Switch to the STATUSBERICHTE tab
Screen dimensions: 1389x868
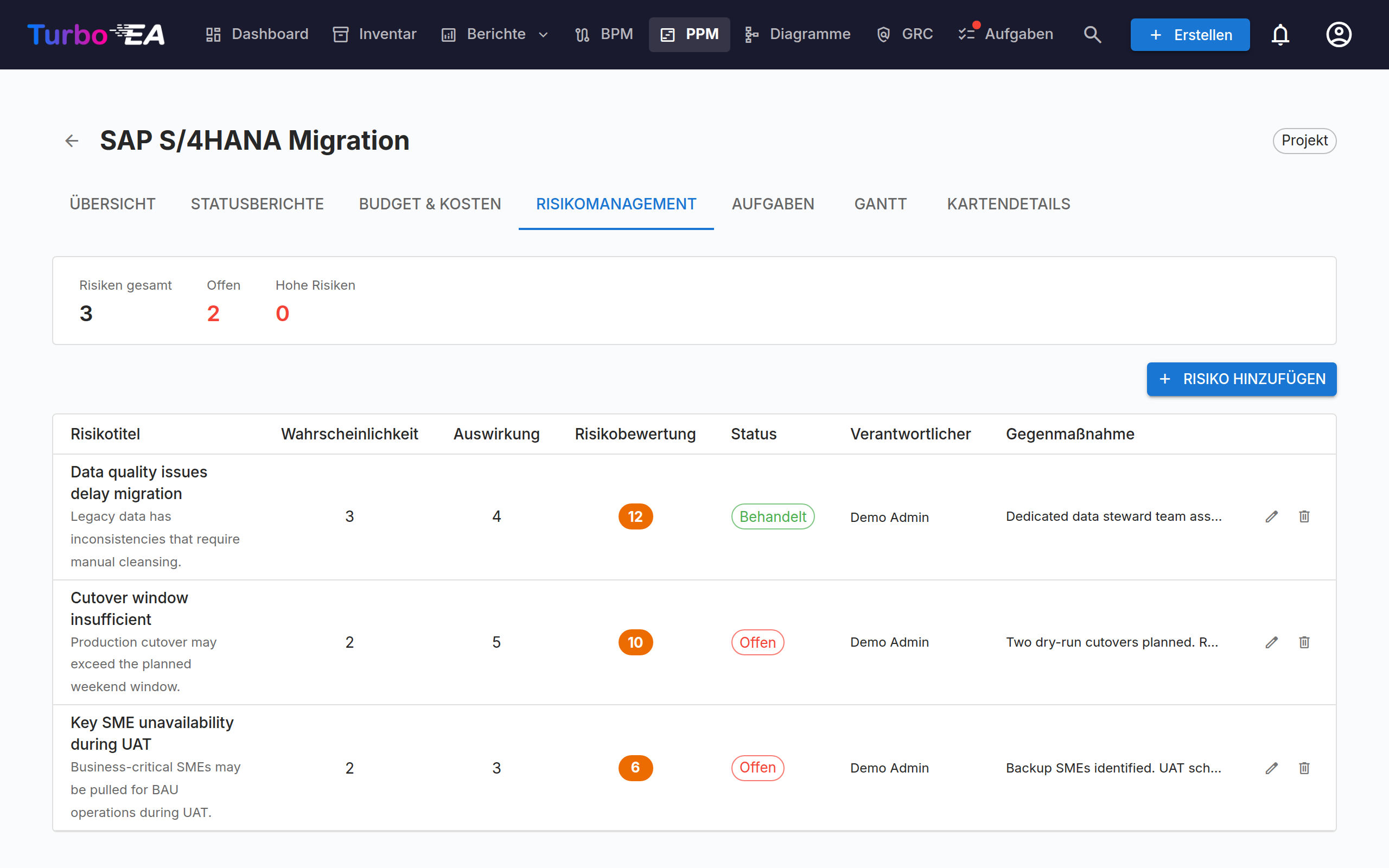(x=257, y=204)
